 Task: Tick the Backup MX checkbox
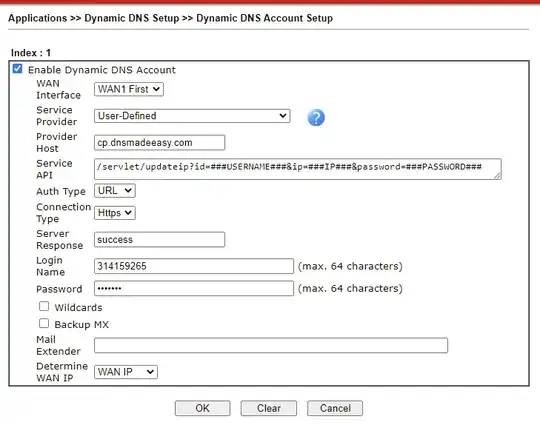tap(44, 323)
